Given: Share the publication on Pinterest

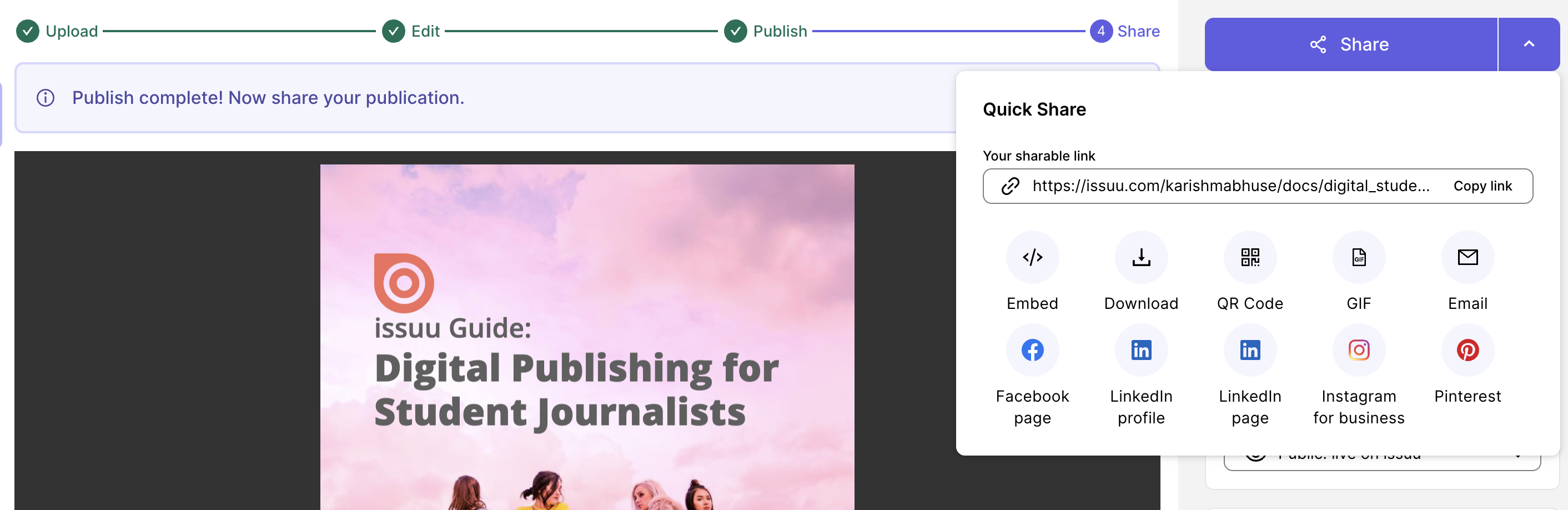Looking at the screenshot, I should [1468, 350].
